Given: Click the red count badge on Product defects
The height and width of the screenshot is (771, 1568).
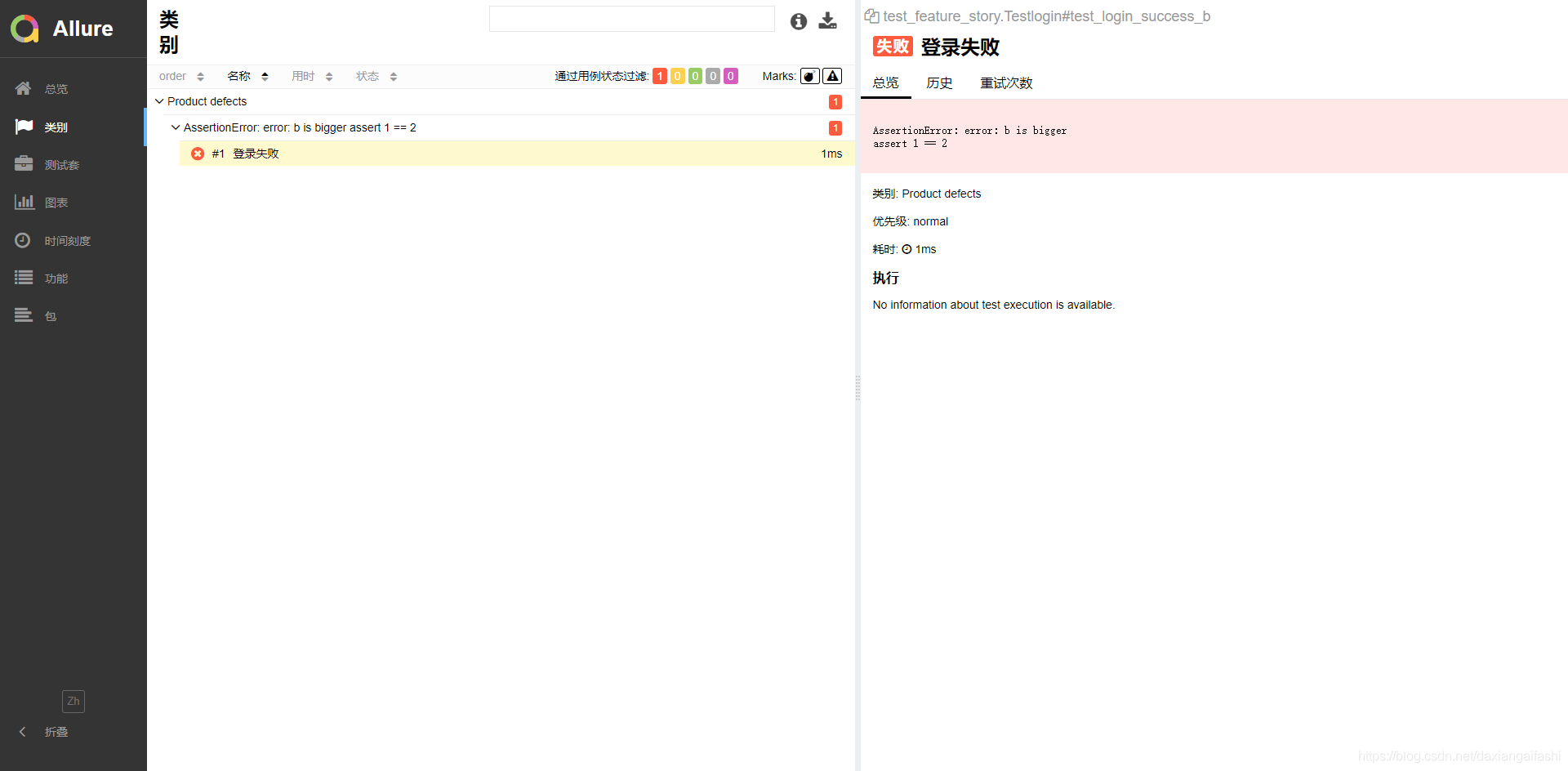Looking at the screenshot, I should 835,102.
